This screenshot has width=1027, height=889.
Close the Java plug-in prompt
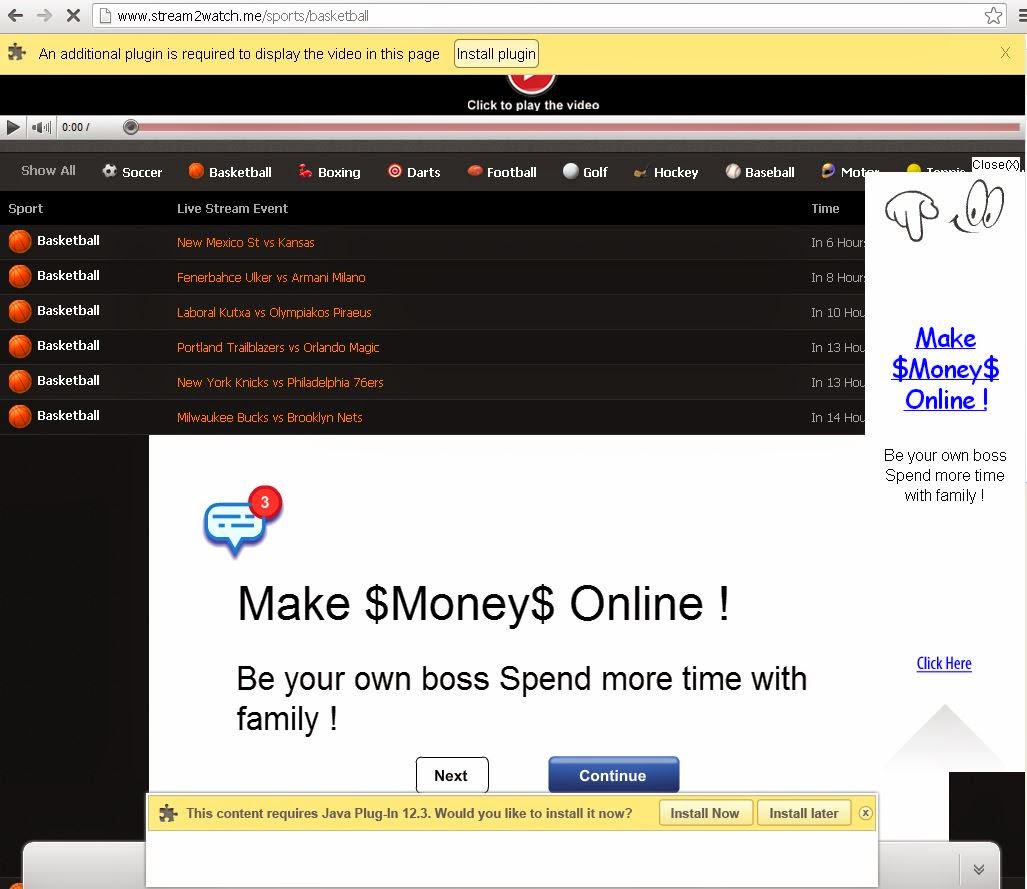point(866,813)
